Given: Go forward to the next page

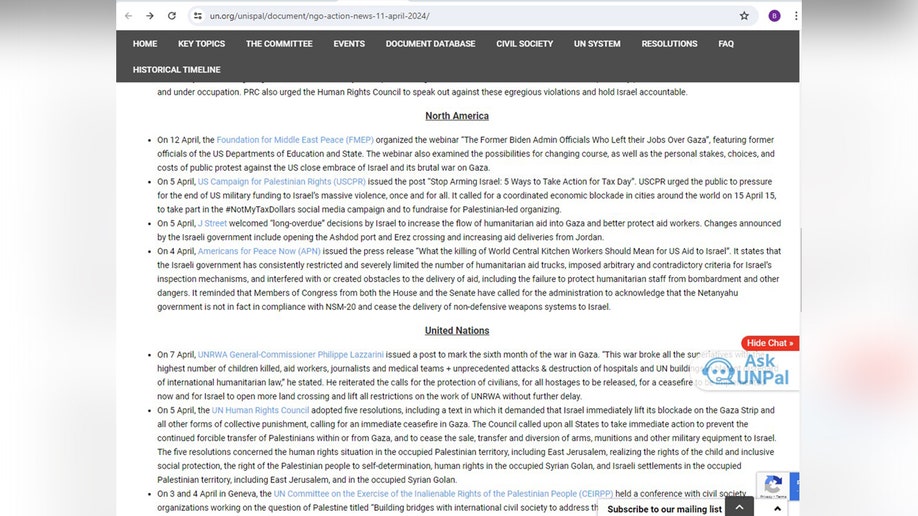Looking at the screenshot, I should pos(150,16).
